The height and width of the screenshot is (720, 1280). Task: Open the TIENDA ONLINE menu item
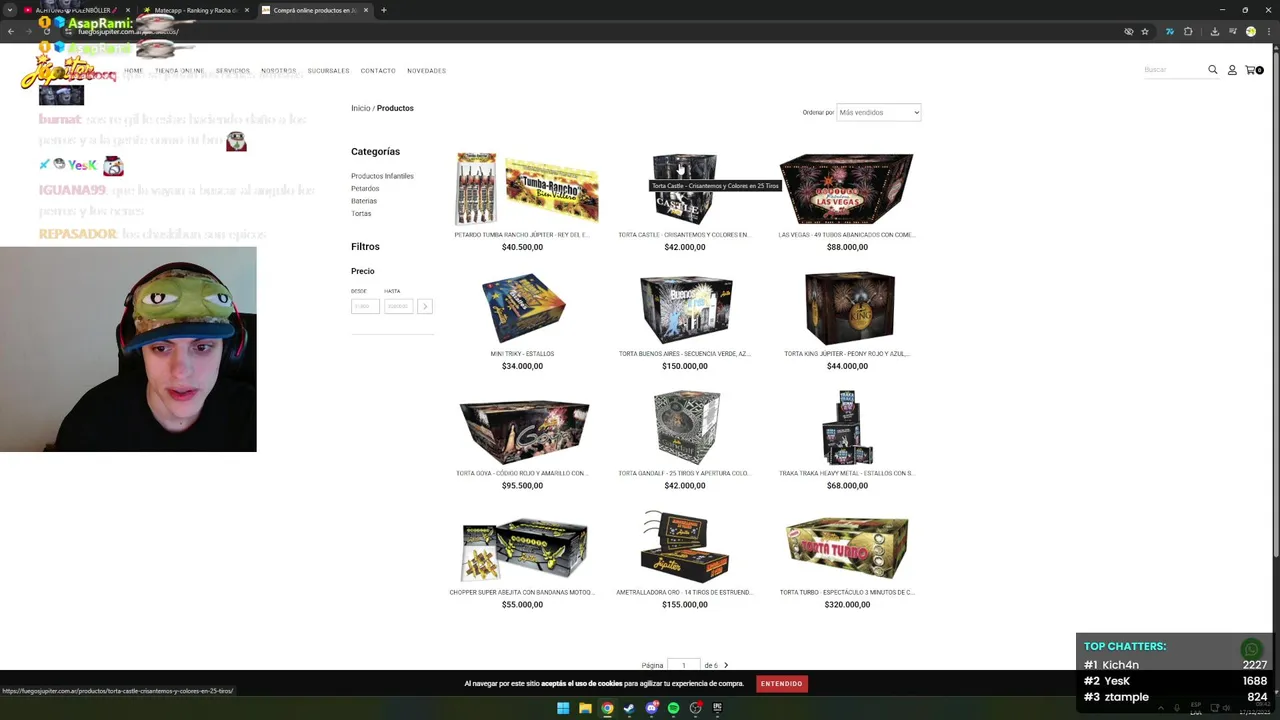click(x=179, y=71)
